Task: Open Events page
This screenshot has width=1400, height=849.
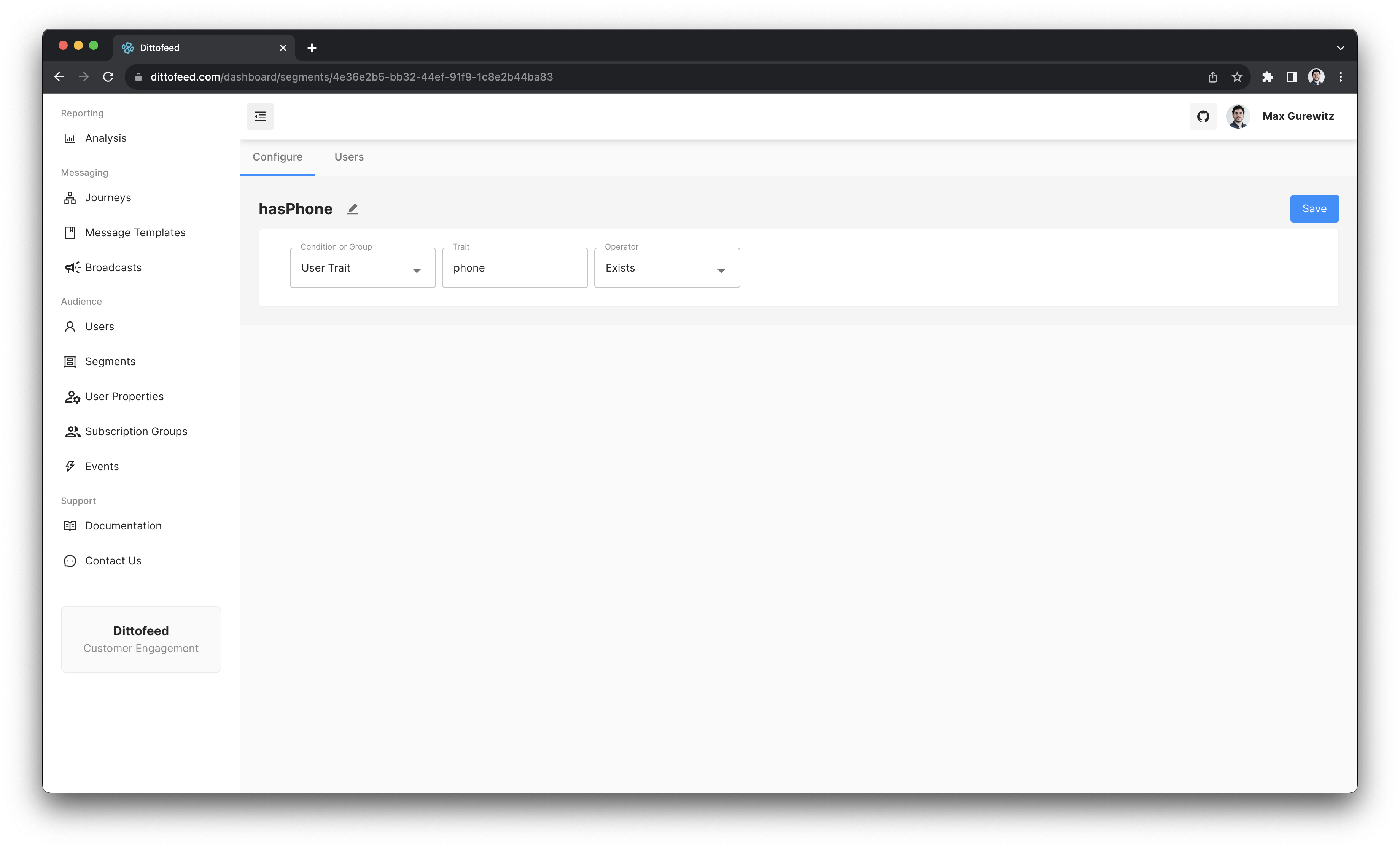Action: (102, 467)
